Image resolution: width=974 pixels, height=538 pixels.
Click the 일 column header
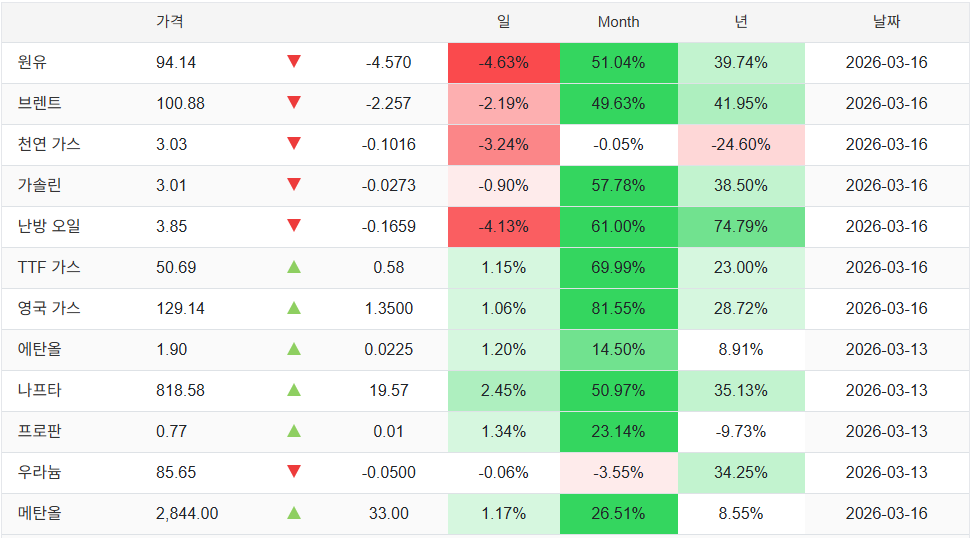[x=503, y=22]
